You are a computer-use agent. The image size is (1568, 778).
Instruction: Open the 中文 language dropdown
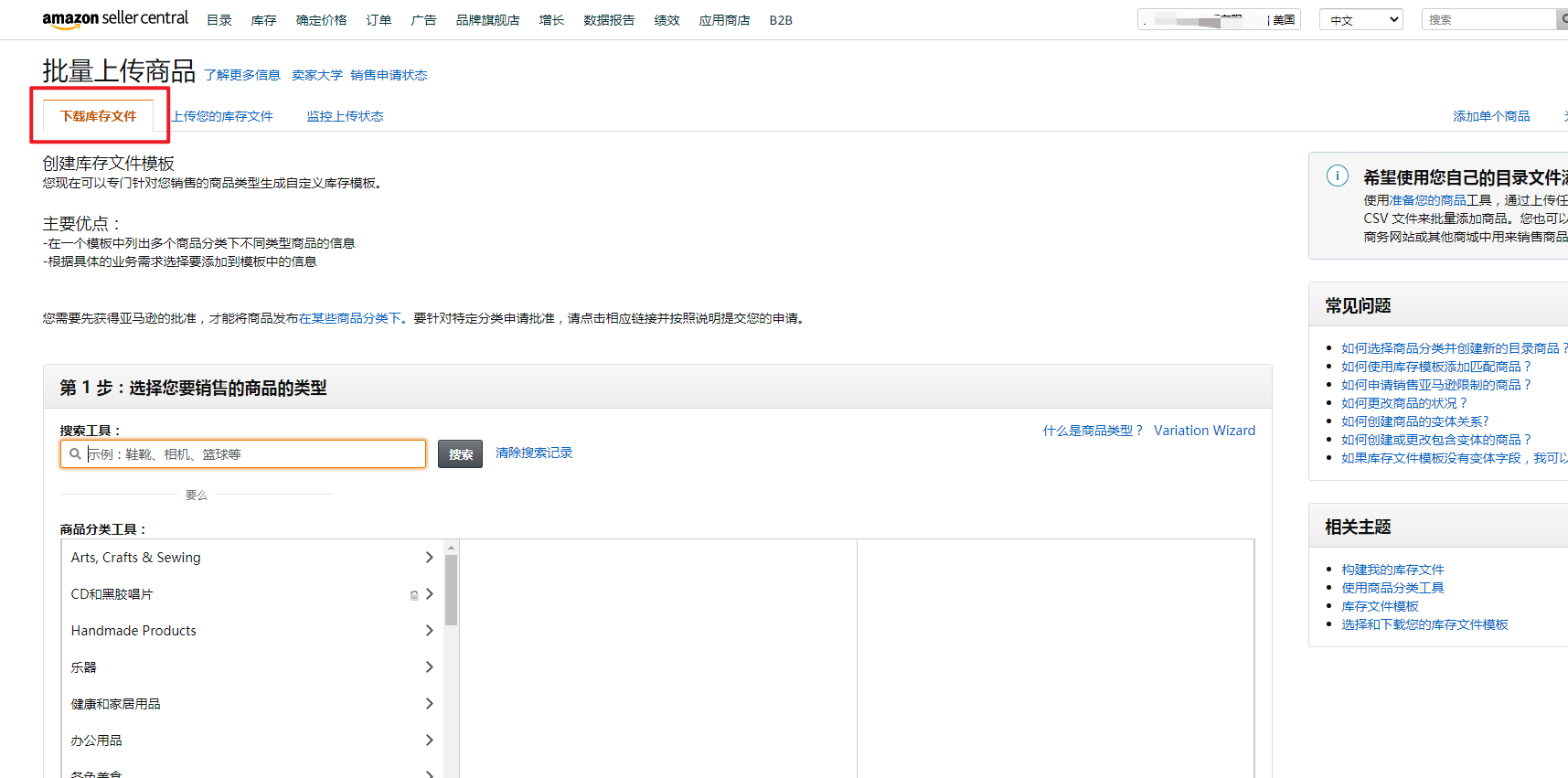click(x=1360, y=20)
